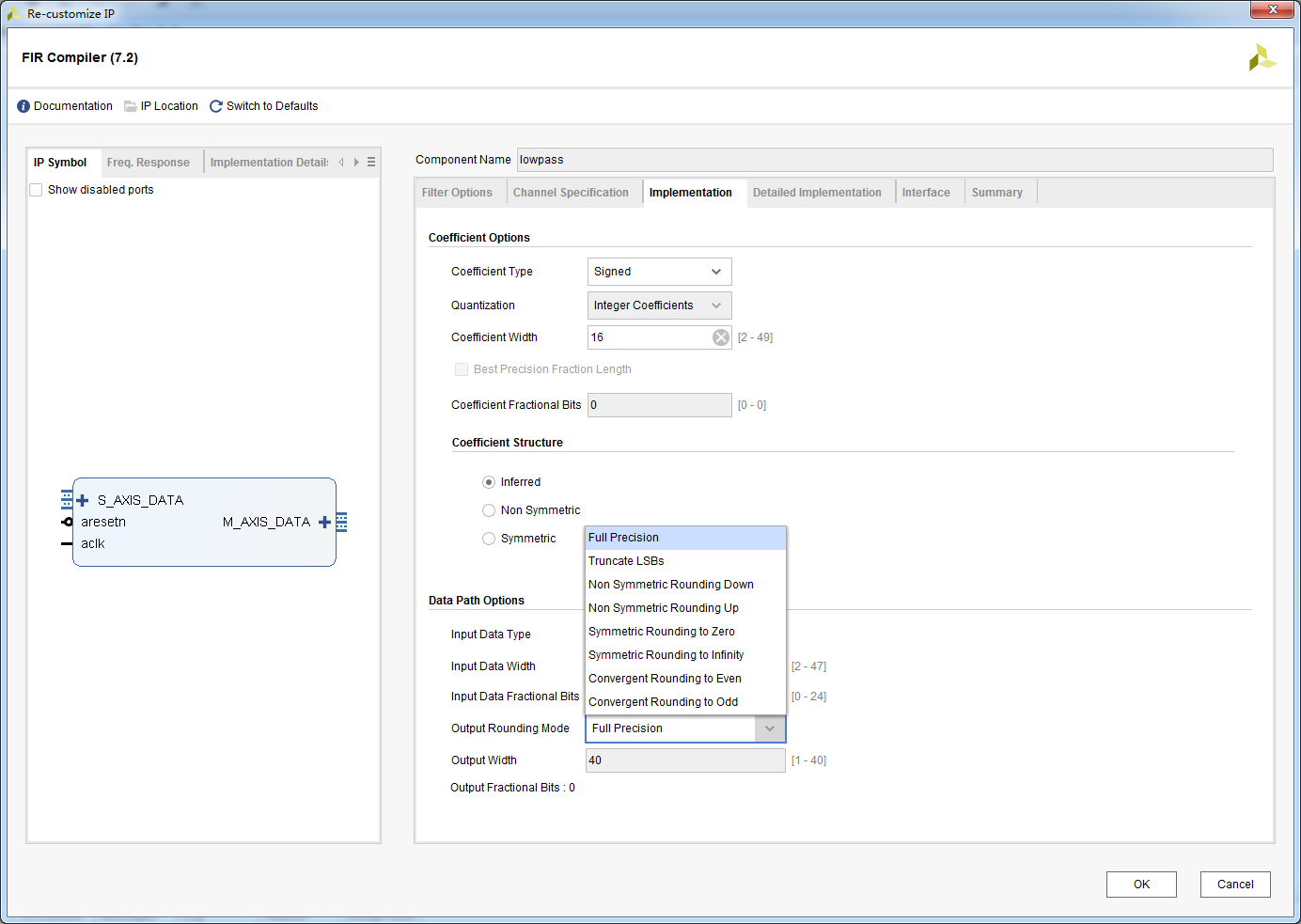Toggle Best Precision Fraction Length checkbox
The width and height of the screenshot is (1301, 924).
click(x=462, y=369)
